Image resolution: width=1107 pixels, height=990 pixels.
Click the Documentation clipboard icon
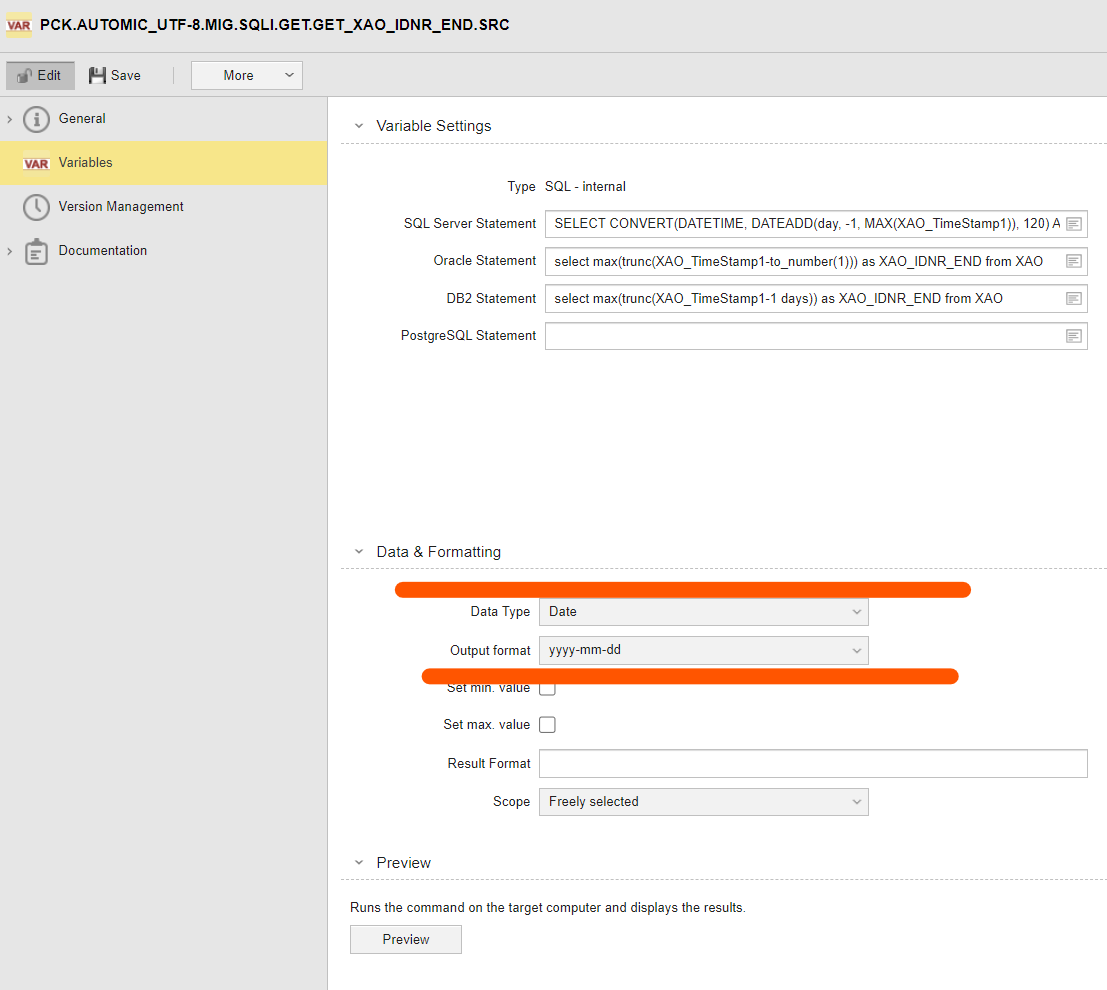pyautogui.click(x=36, y=251)
